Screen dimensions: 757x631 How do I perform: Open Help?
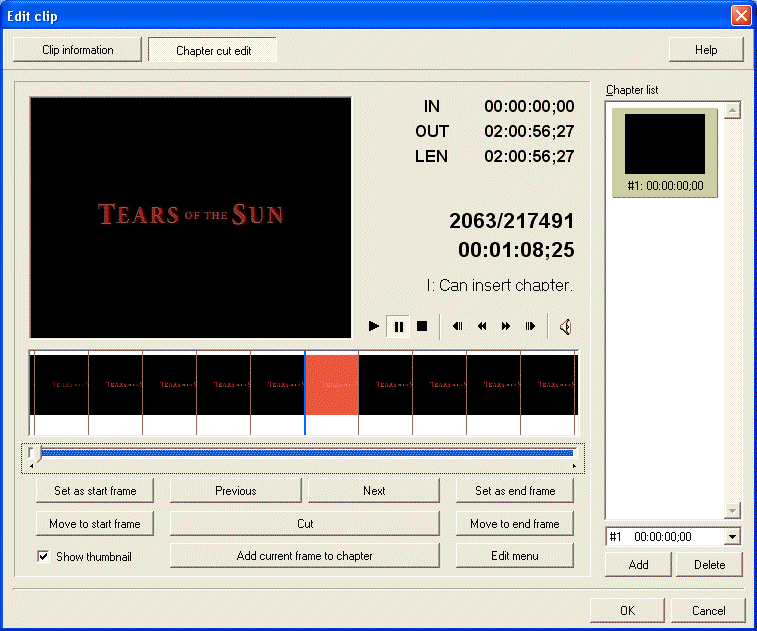(706, 50)
